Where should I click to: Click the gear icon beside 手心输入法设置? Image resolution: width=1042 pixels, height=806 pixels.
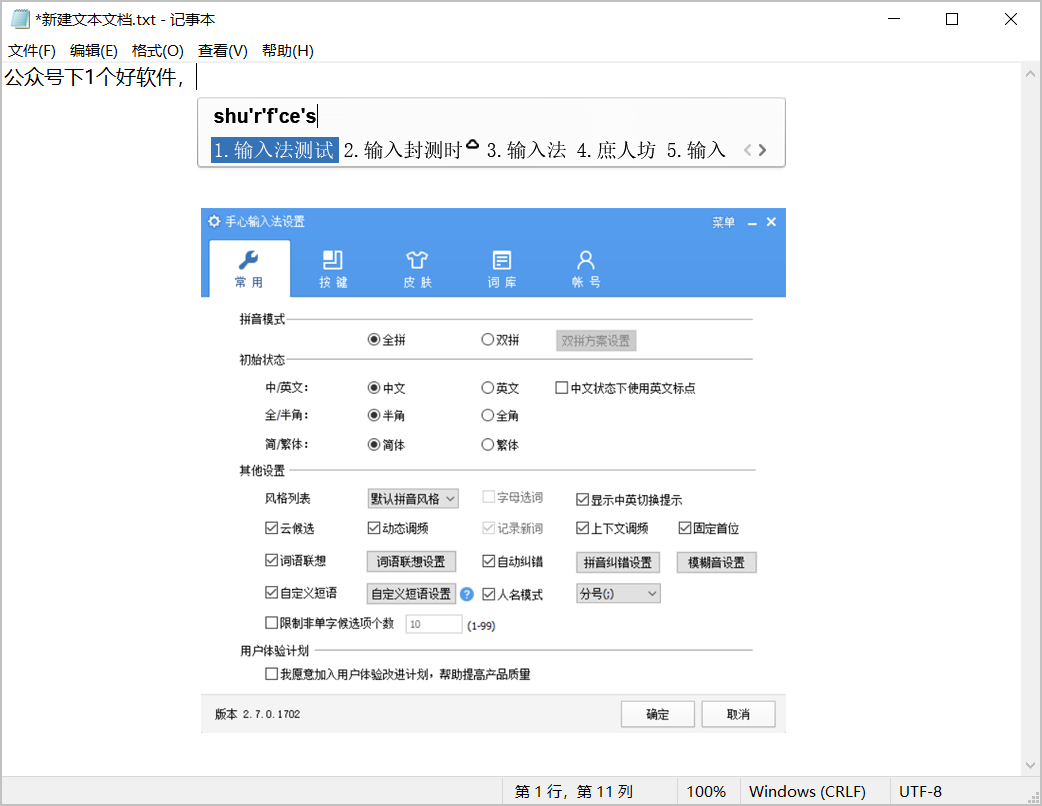(214, 222)
